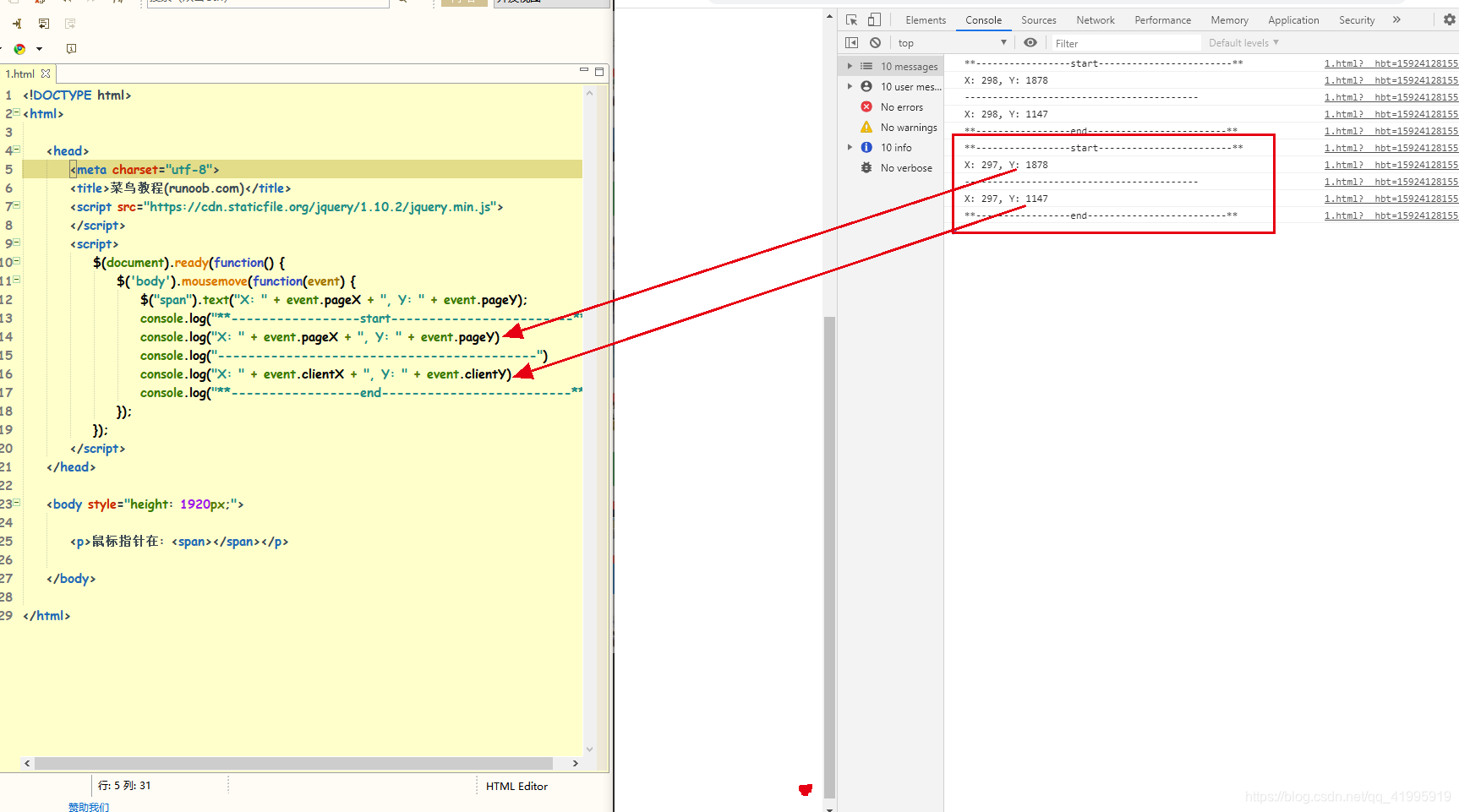Minimize the editor pane
Screen dimensions: 1459x812
click(584, 71)
